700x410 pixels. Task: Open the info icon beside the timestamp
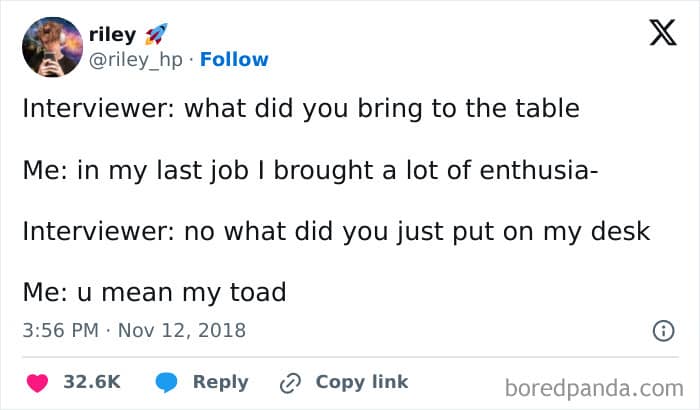pos(661,329)
